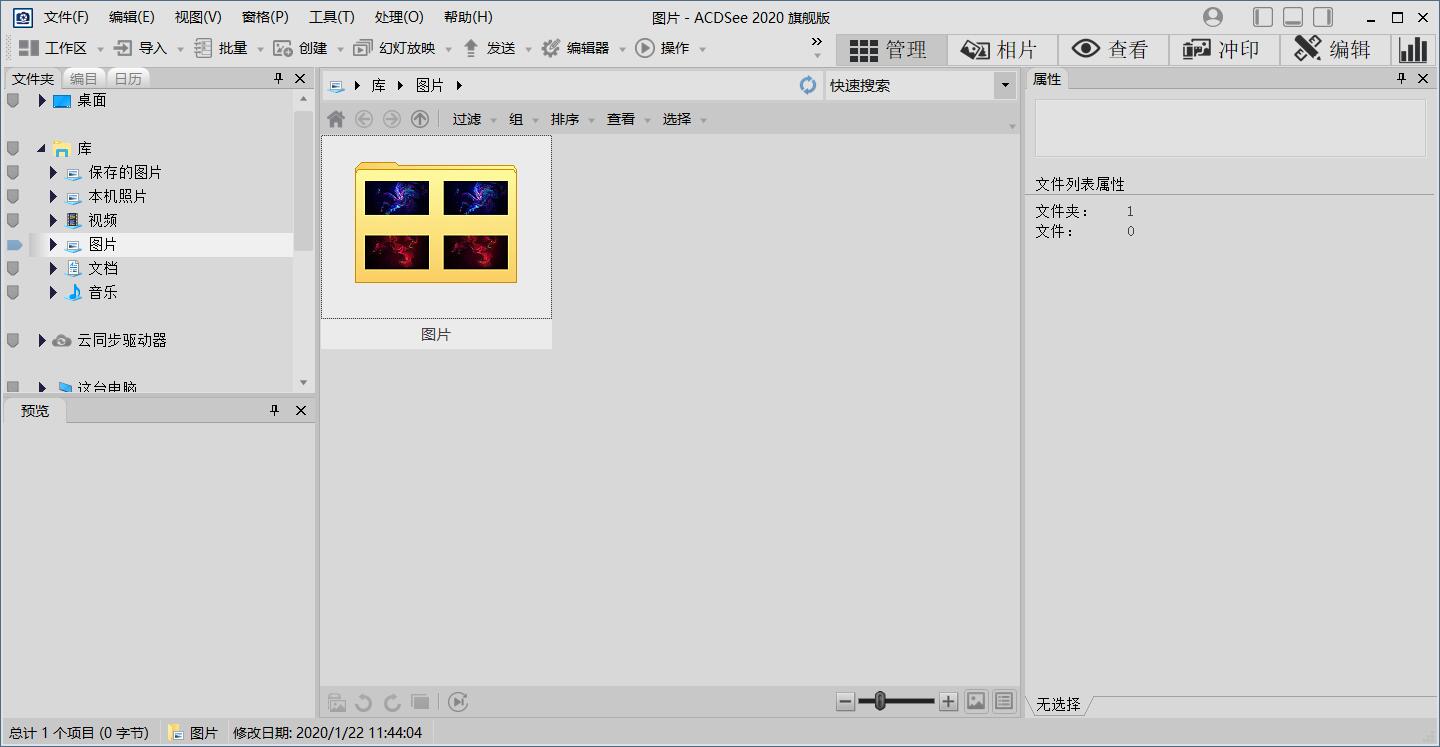
Task: Go up one folder level with the up arrow
Action: pyautogui.click(x=420, y=119)
